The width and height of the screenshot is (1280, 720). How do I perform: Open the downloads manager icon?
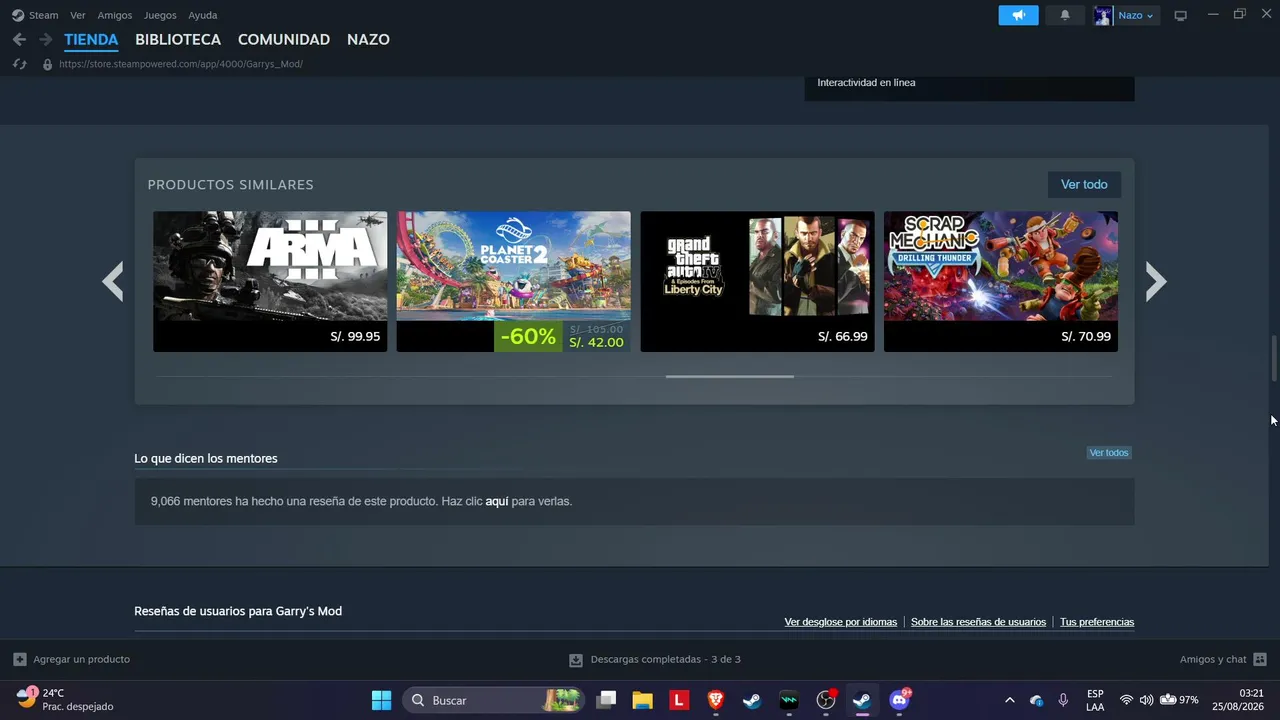tap(576, 660)
